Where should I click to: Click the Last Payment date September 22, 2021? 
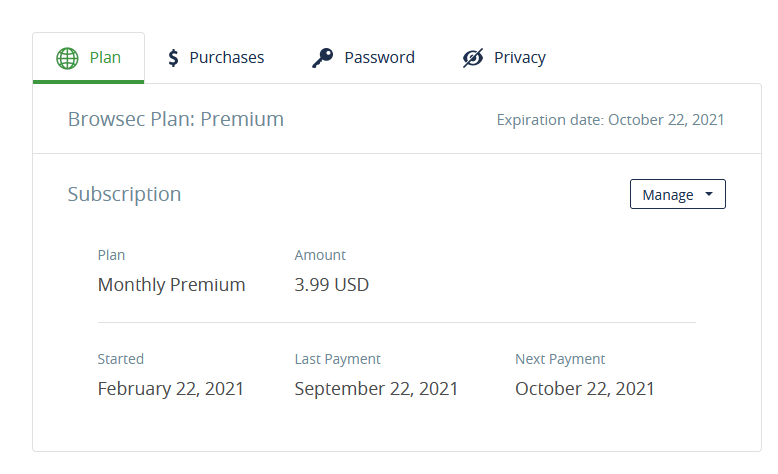tap(376, 389)
